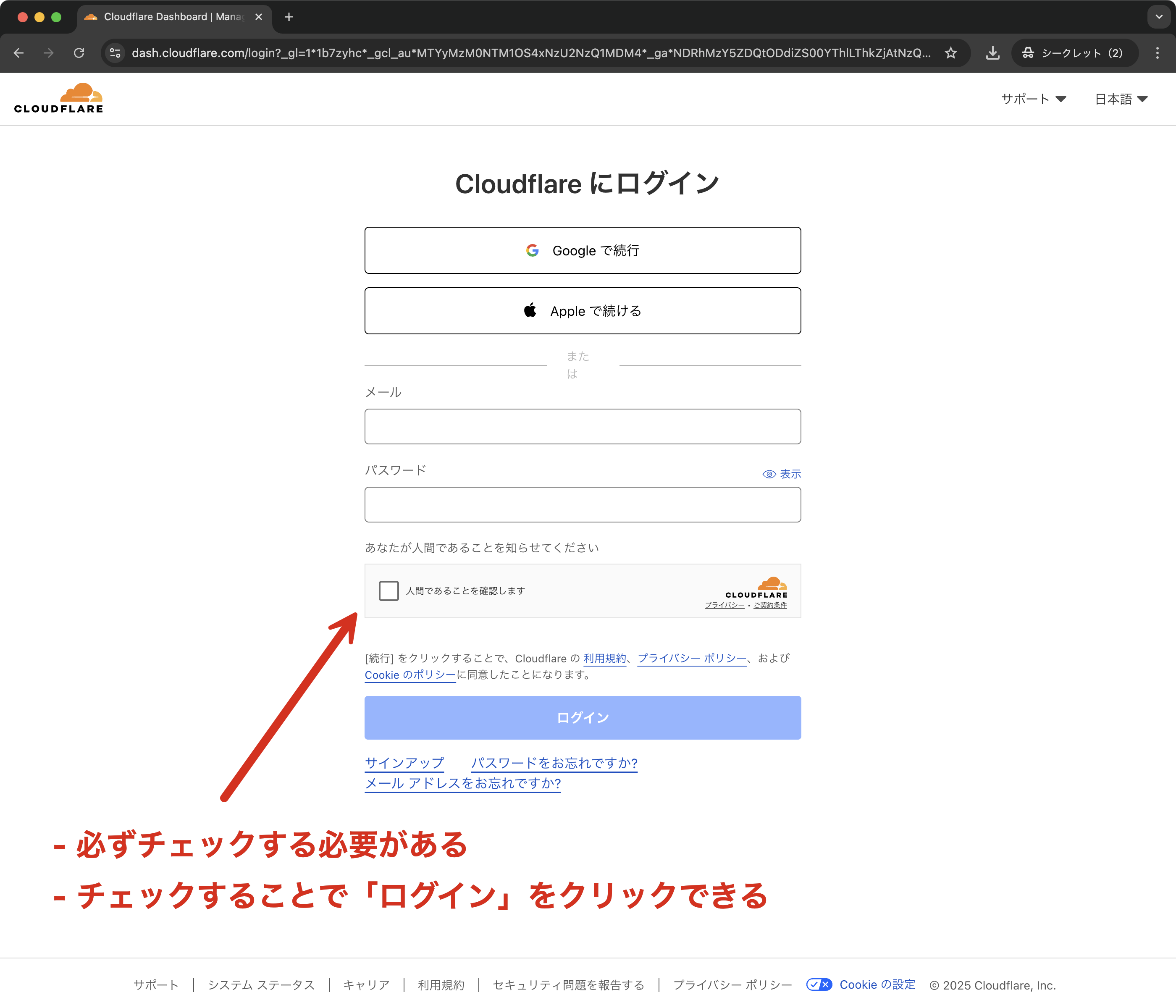Click メール アドレスをお忘れですか? link
This screenshot has width=1176, height=1008.
tap(462, 783)
